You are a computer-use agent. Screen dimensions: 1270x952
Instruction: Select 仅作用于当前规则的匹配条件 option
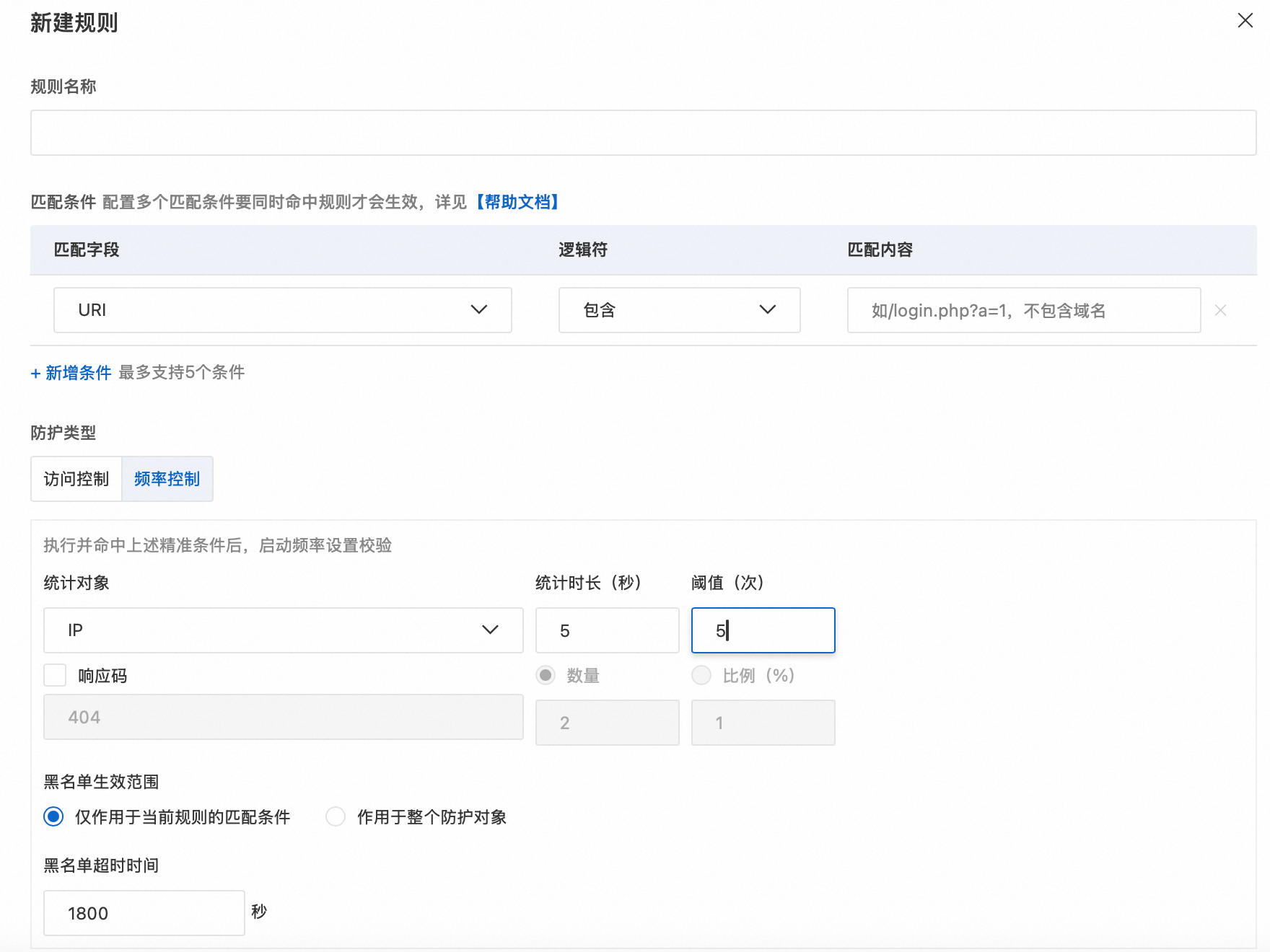click(x=53, y=817)
